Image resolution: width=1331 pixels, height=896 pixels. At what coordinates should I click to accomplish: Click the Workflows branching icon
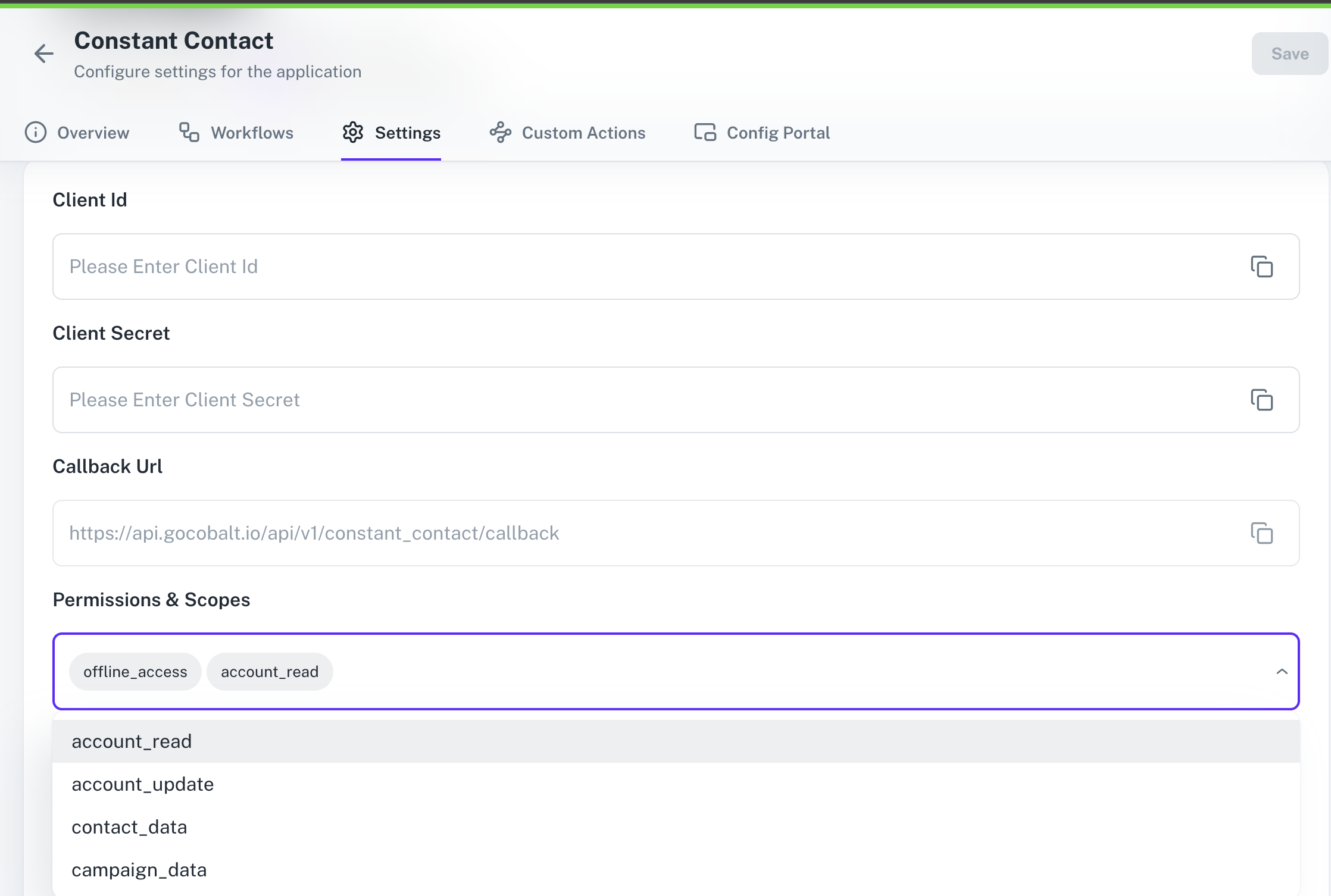click(188, 132)
